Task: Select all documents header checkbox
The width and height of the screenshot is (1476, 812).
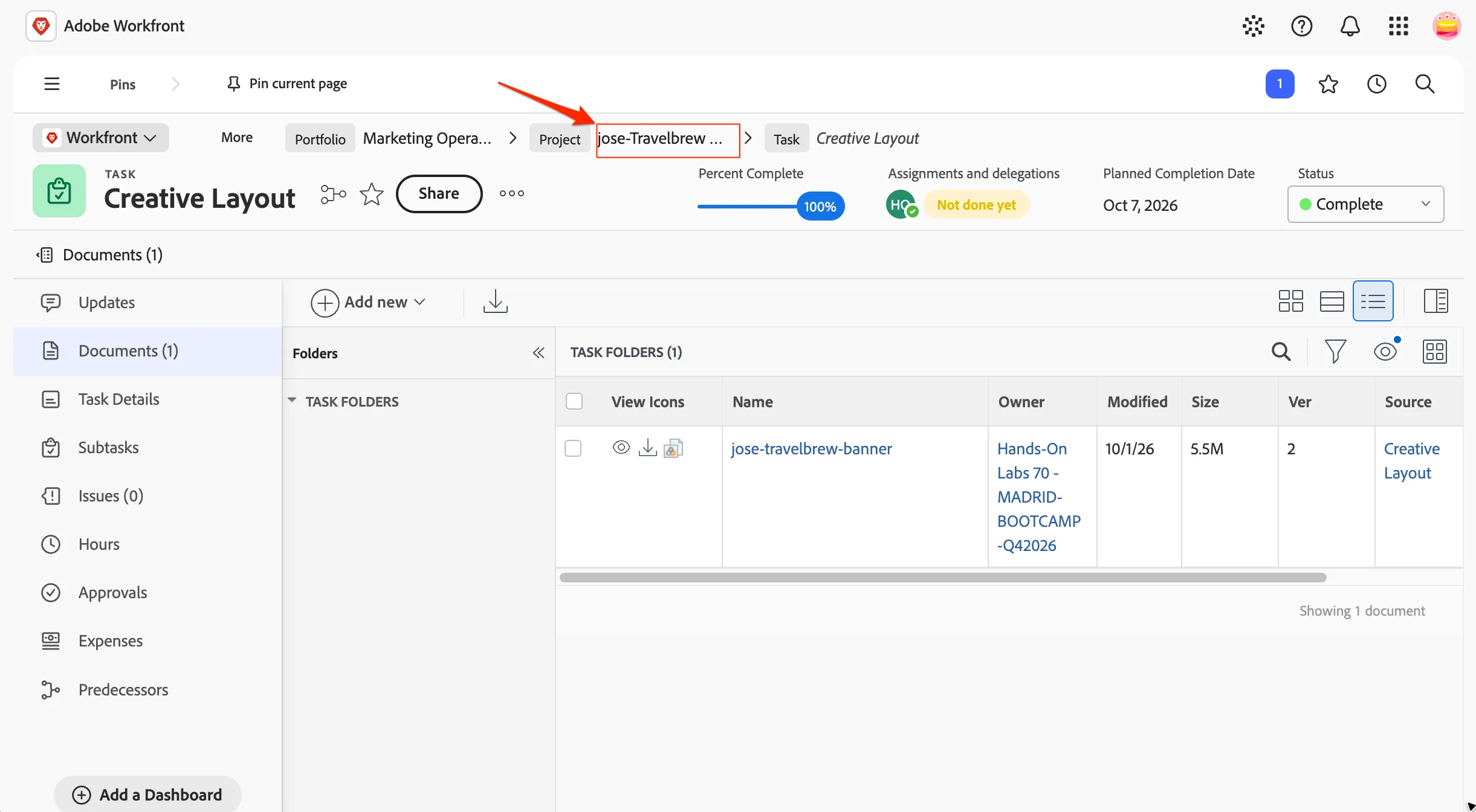Action: click(574, 401)
